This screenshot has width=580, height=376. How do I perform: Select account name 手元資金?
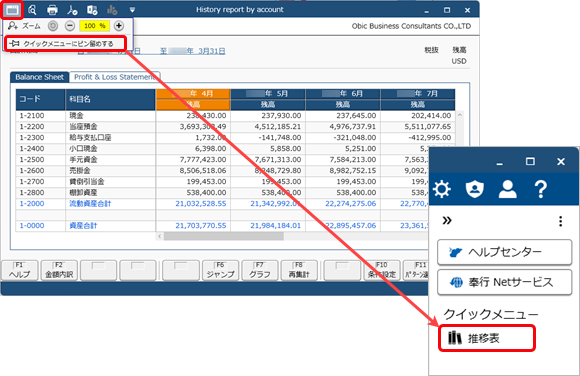click(84, 160)
